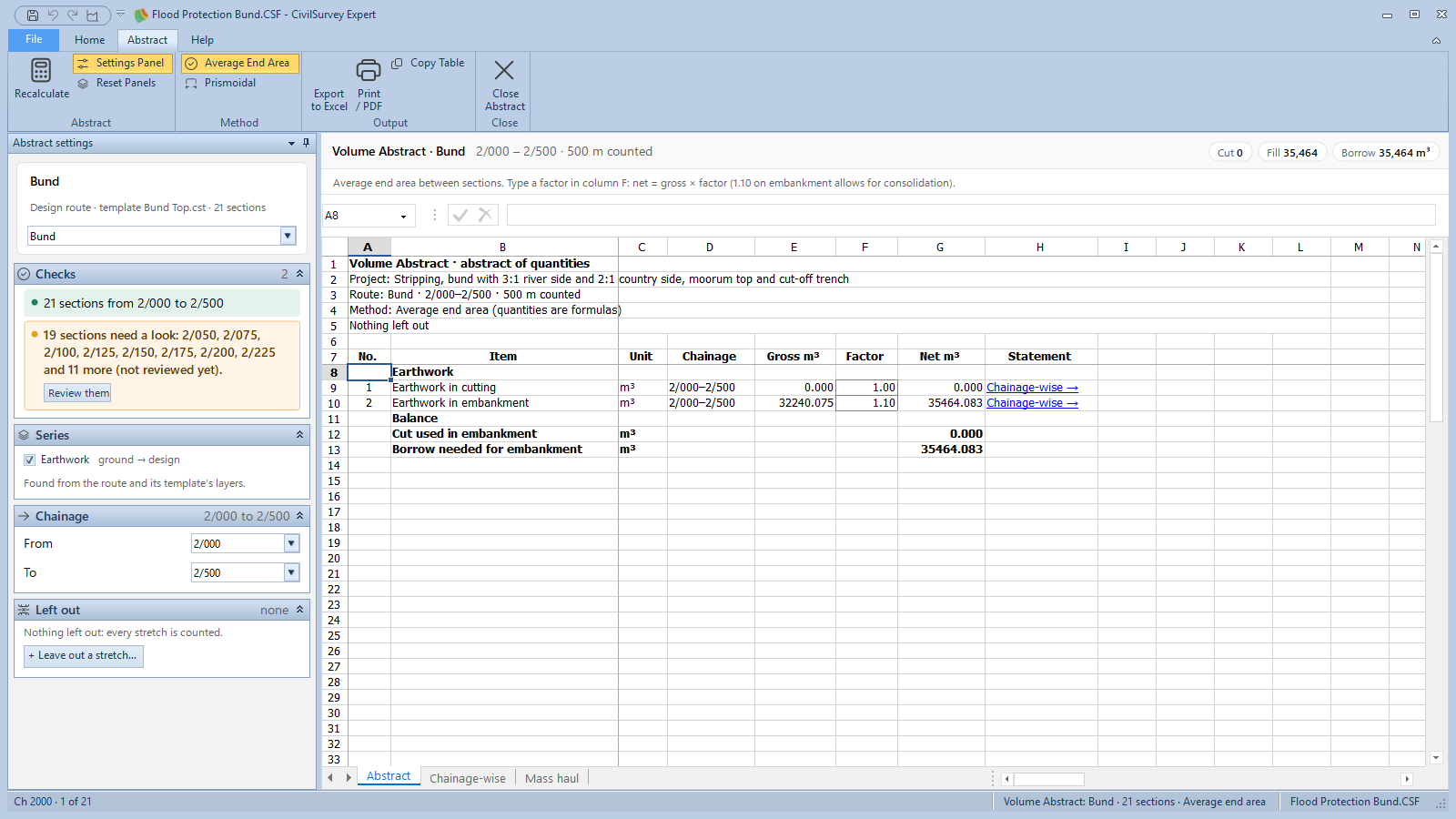Open the Abstract settings panel options arrow
This screenshot has height=819, width=1456.
point(291,143)
